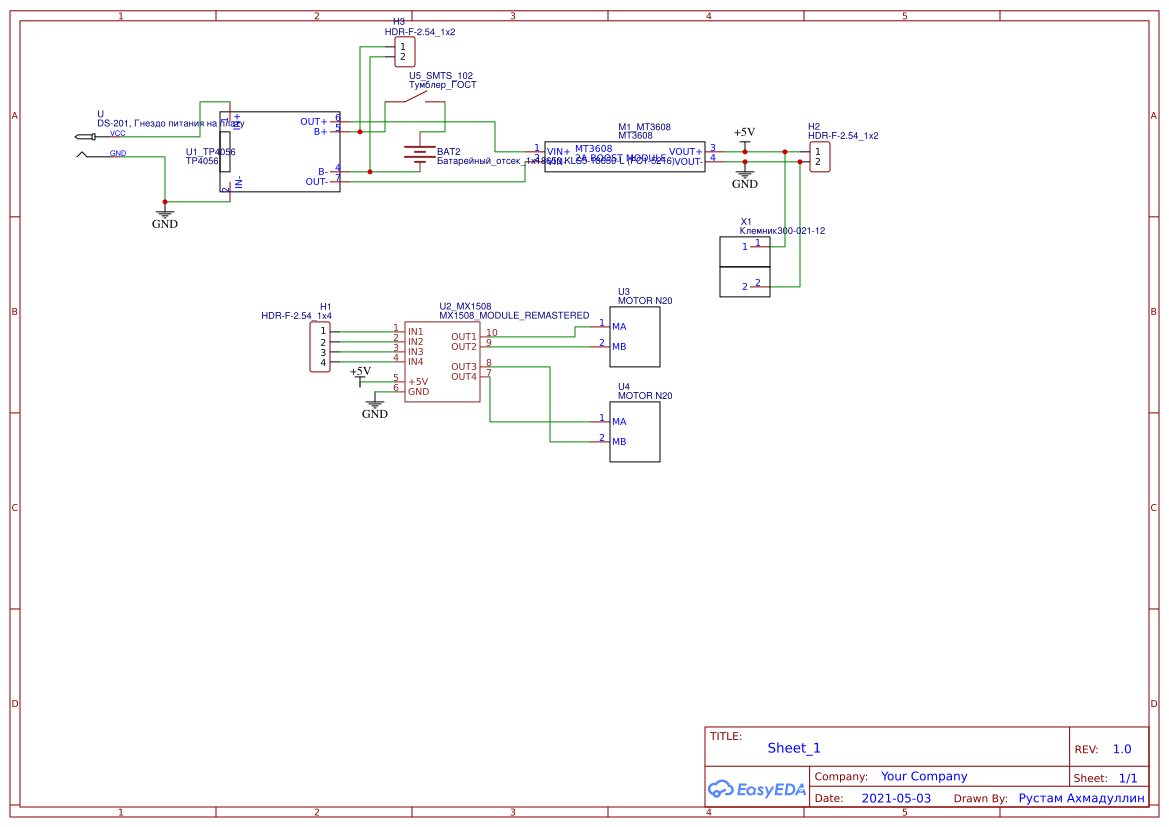Image resolution: width=1169 pixels, height=827 pixels.
Task: Select the BAT2 battery symbol
Action: pyautogui.click(x=418, y=155)
